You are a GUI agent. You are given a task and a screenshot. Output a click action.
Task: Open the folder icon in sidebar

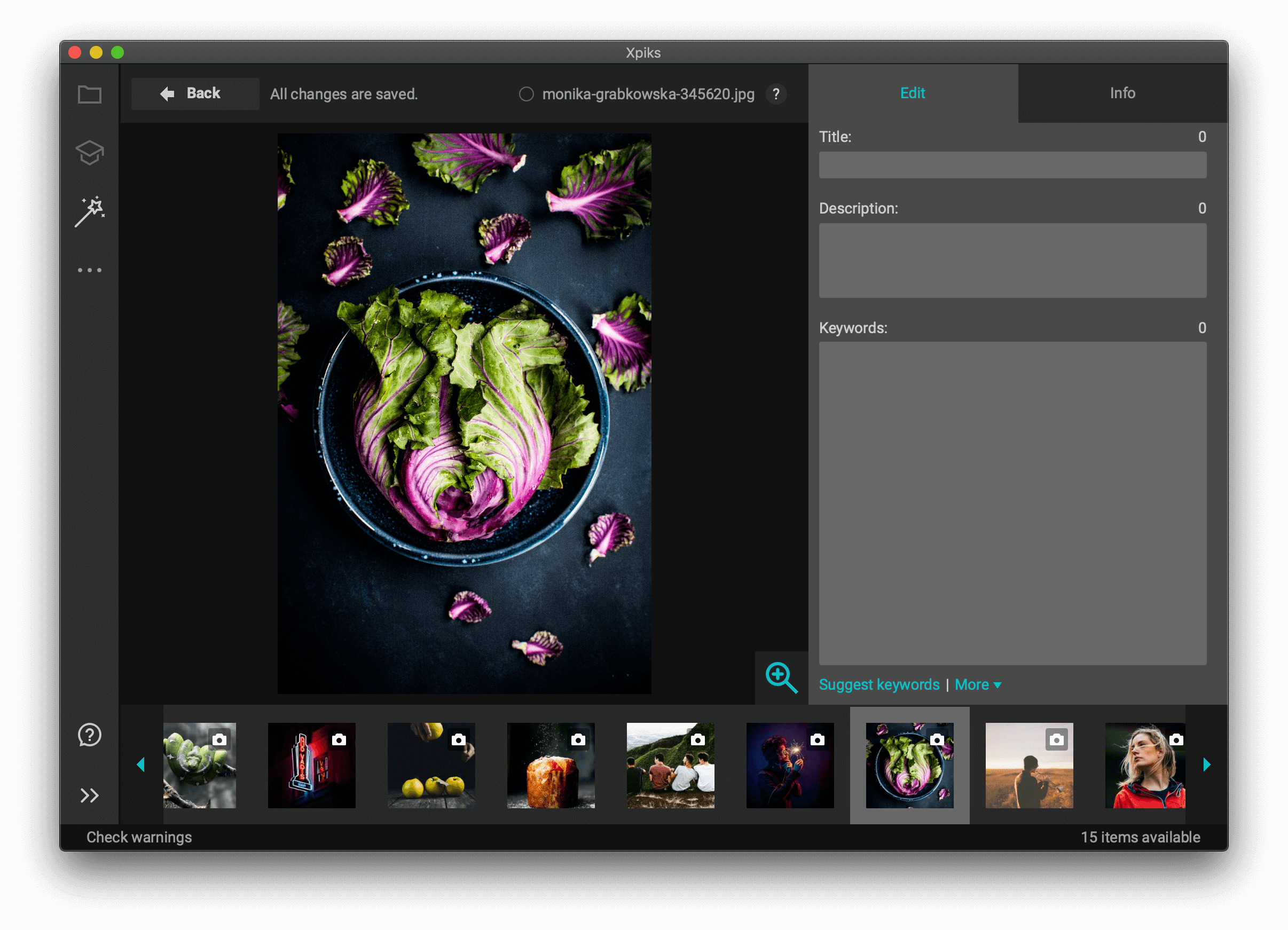[x=89, y=95]
